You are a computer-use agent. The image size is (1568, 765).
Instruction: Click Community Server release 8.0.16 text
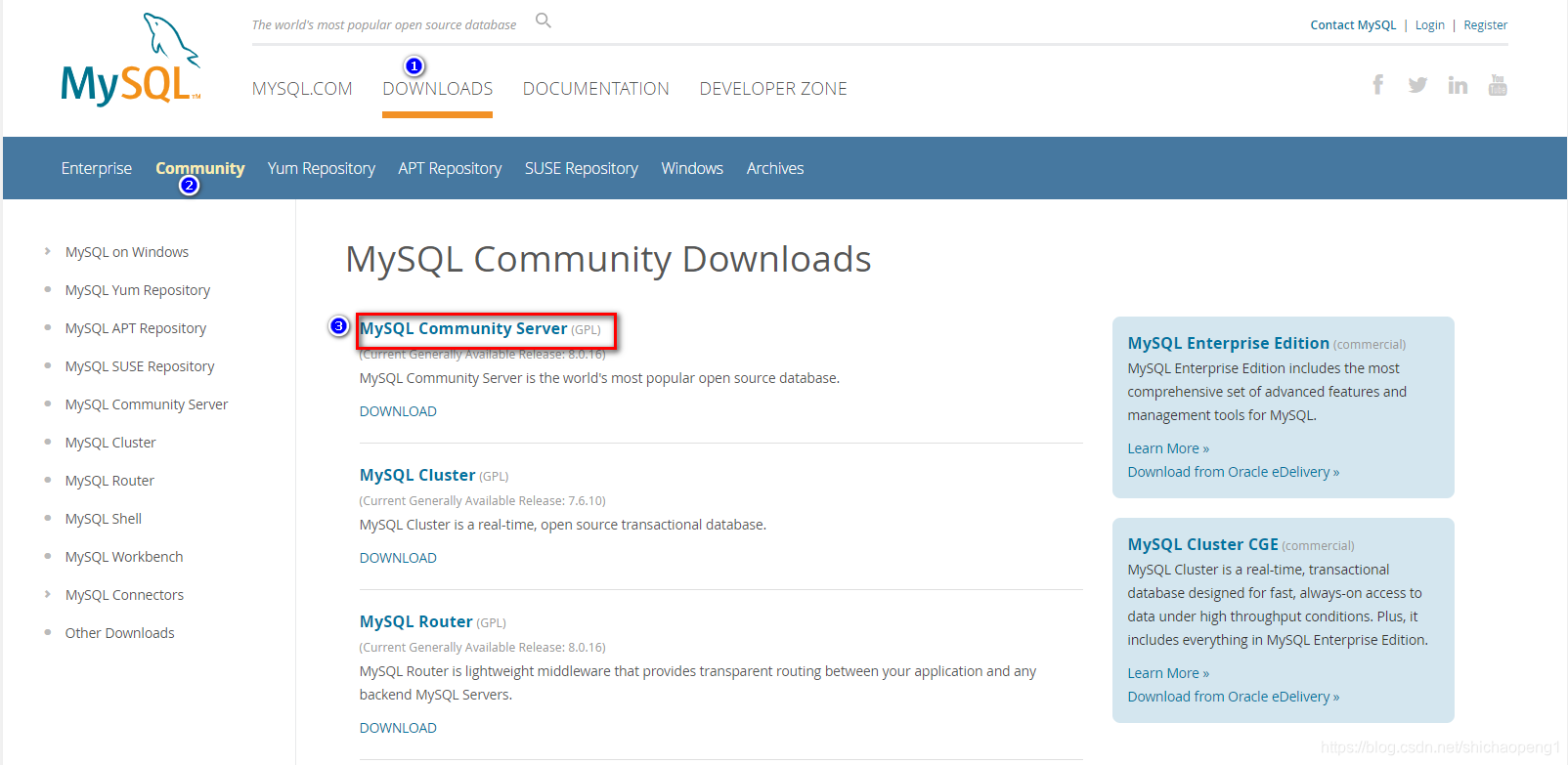tap(483, 355)
